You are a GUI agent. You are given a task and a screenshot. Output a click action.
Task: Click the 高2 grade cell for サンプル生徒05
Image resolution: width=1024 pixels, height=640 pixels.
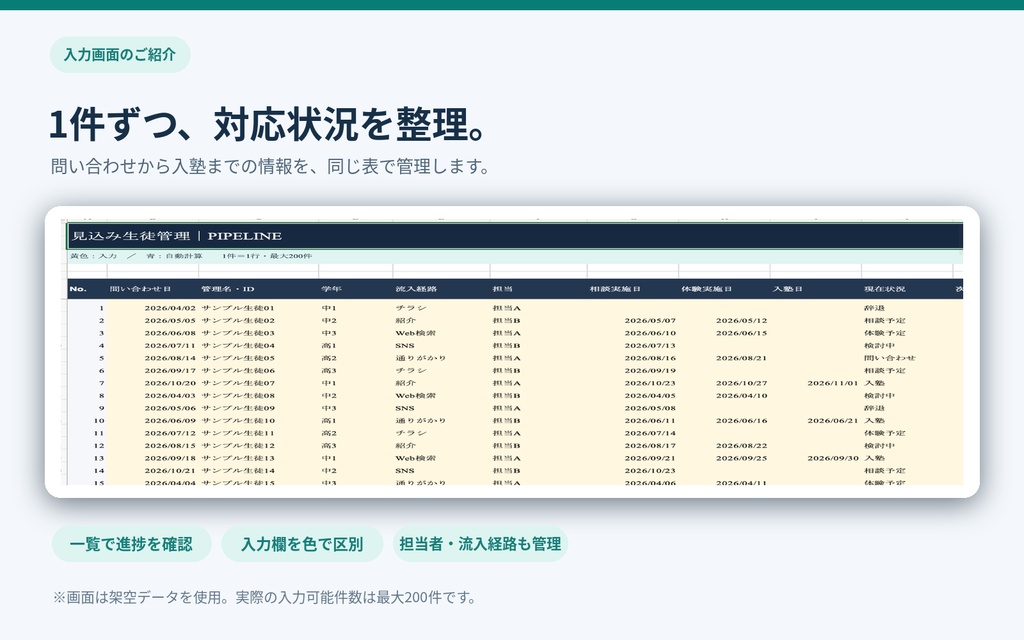328,358
